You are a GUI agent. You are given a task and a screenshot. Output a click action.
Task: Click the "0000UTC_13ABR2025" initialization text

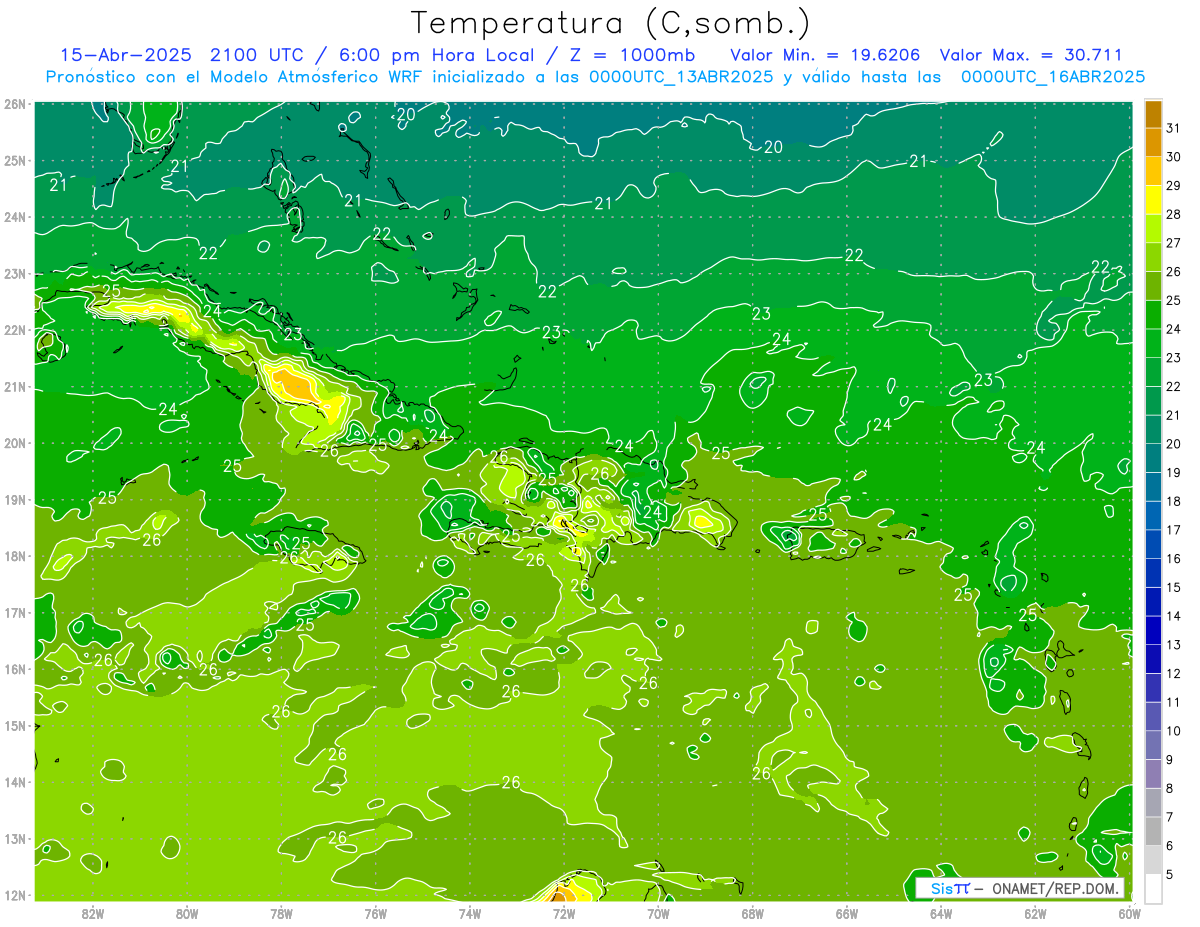[681, 77]
